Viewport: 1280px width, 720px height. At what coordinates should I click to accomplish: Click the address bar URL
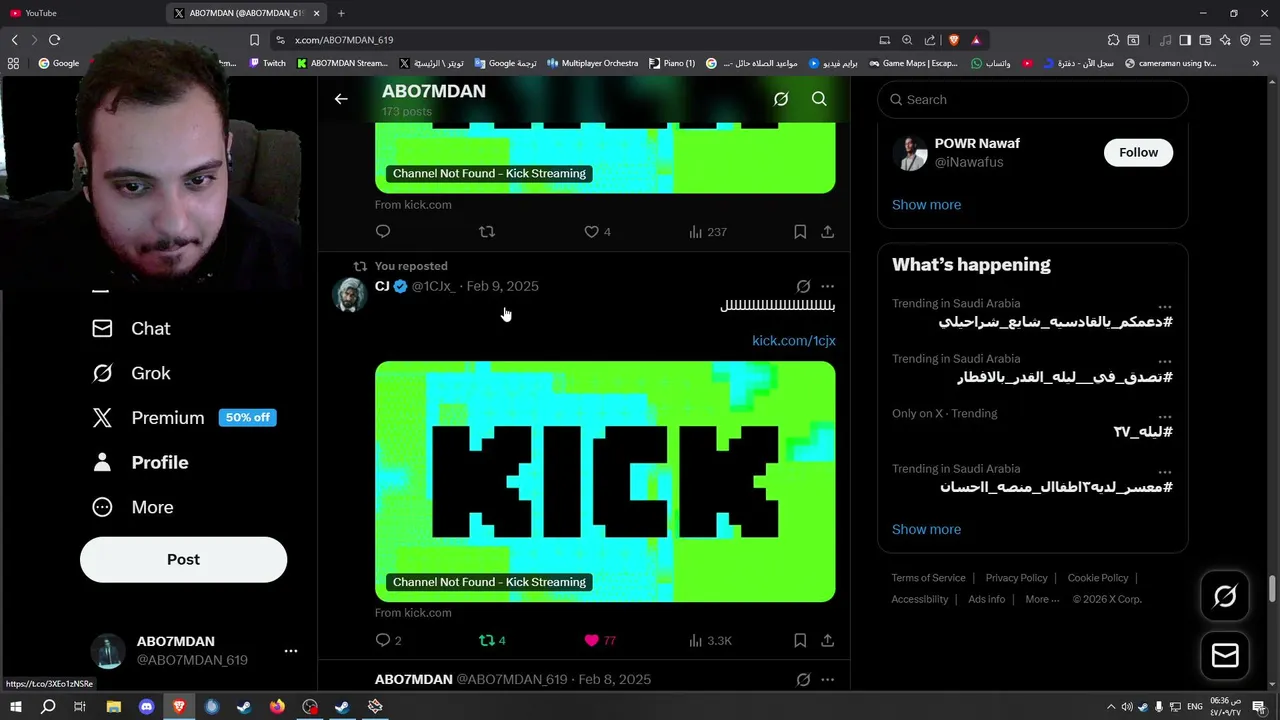pos(344,40)
